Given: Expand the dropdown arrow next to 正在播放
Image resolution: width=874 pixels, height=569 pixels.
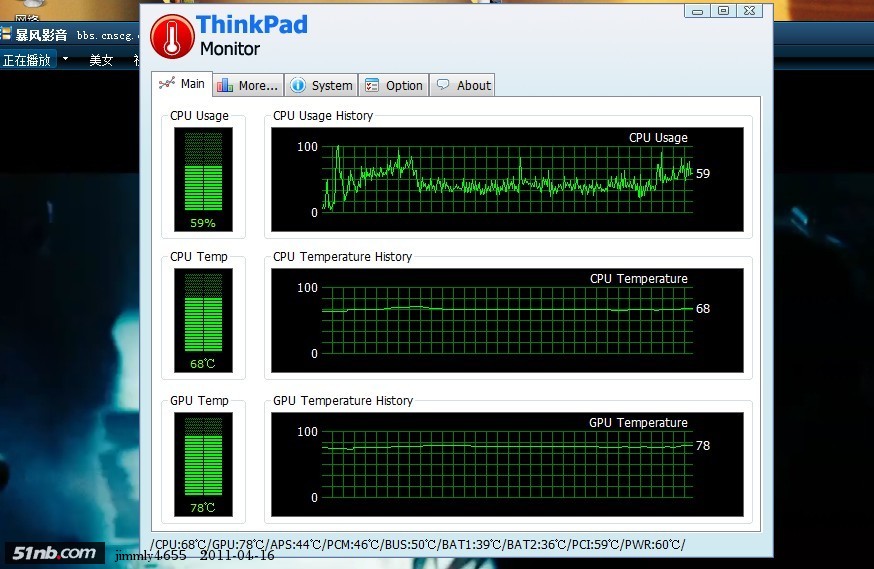Looking at the screenshot, I should point(65,59).
